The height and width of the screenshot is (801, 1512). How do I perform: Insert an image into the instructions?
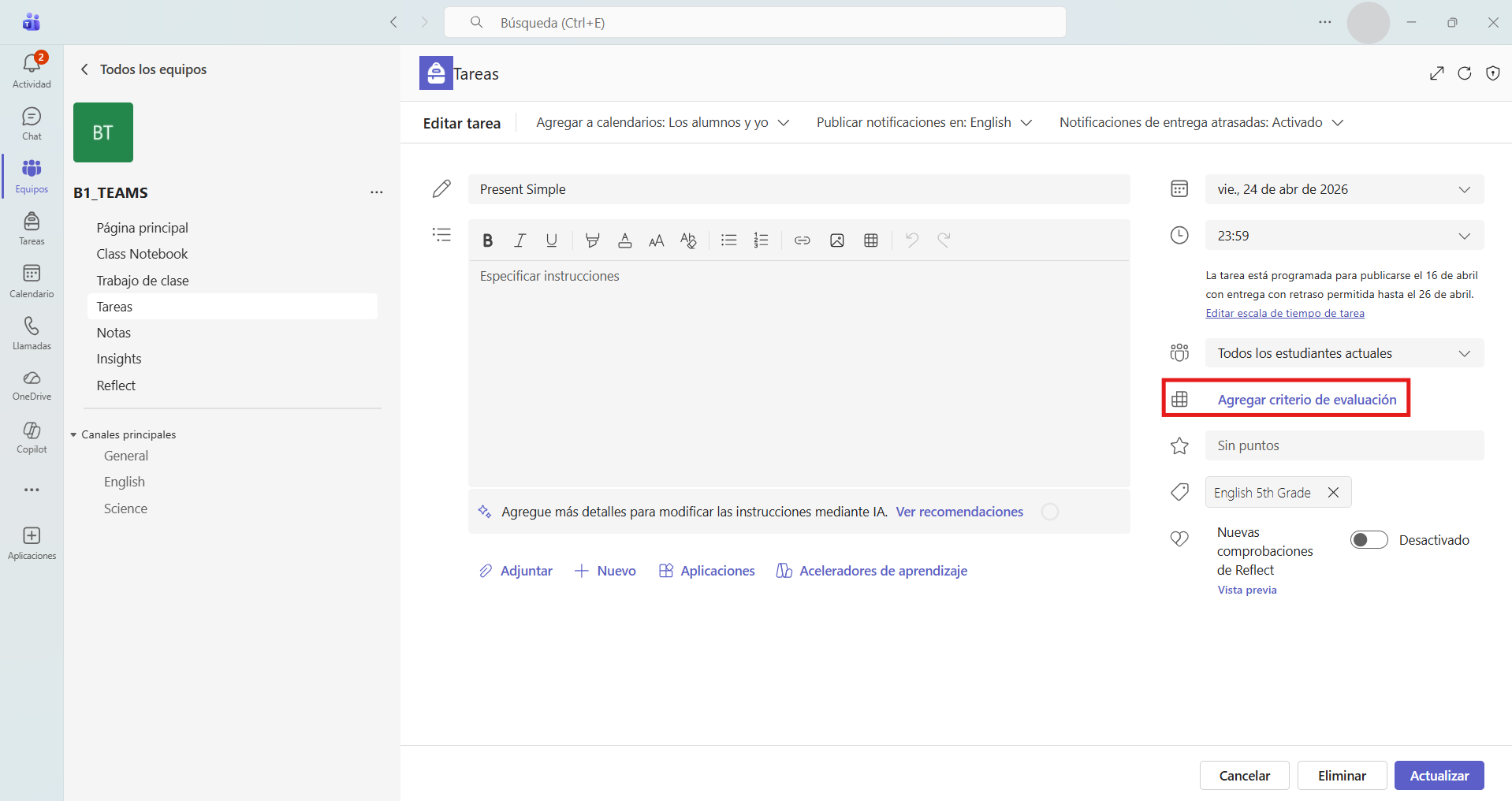pos(837,240)
